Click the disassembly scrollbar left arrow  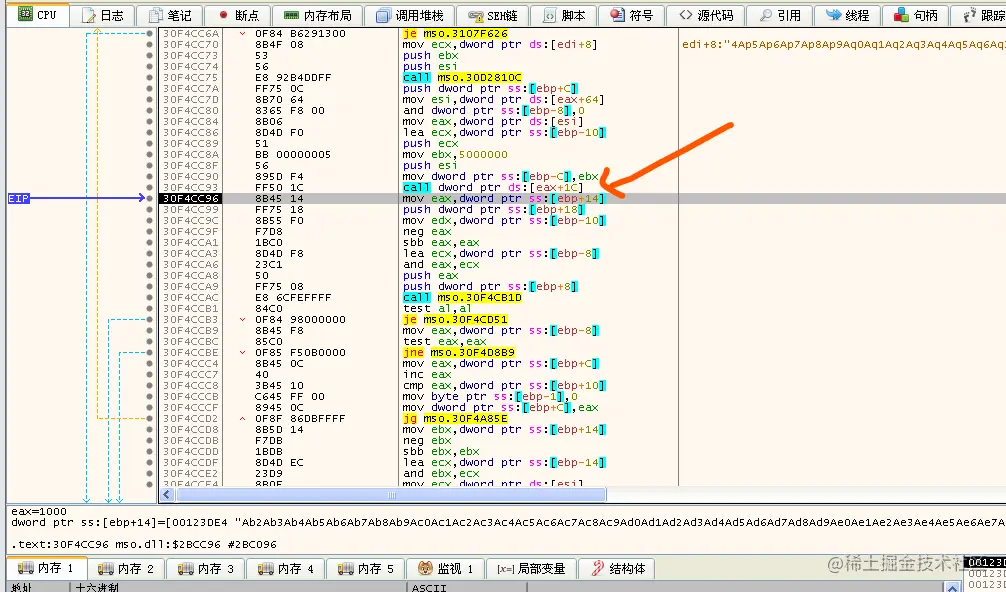(x=167, y=495)
